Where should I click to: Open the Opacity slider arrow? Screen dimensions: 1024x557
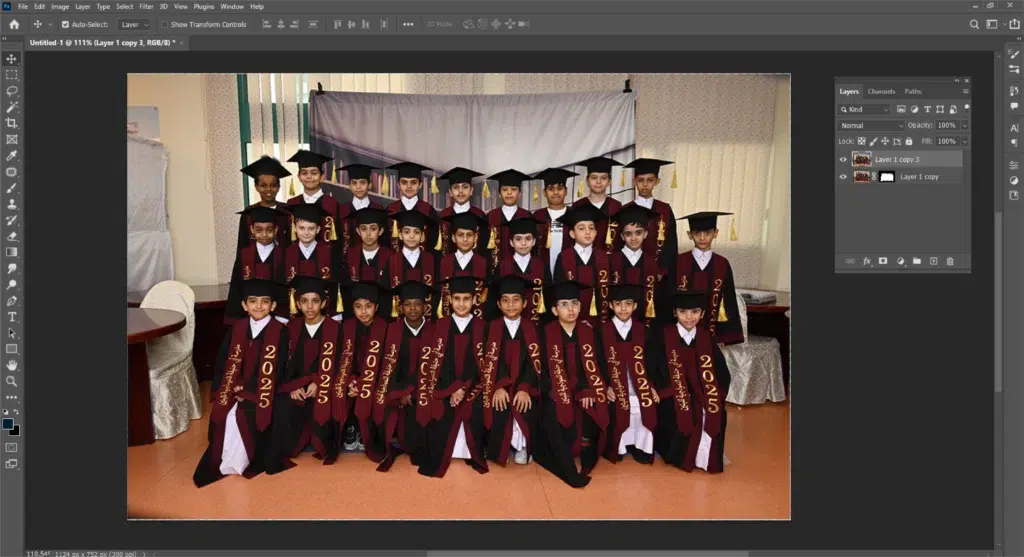click(964, 125)
